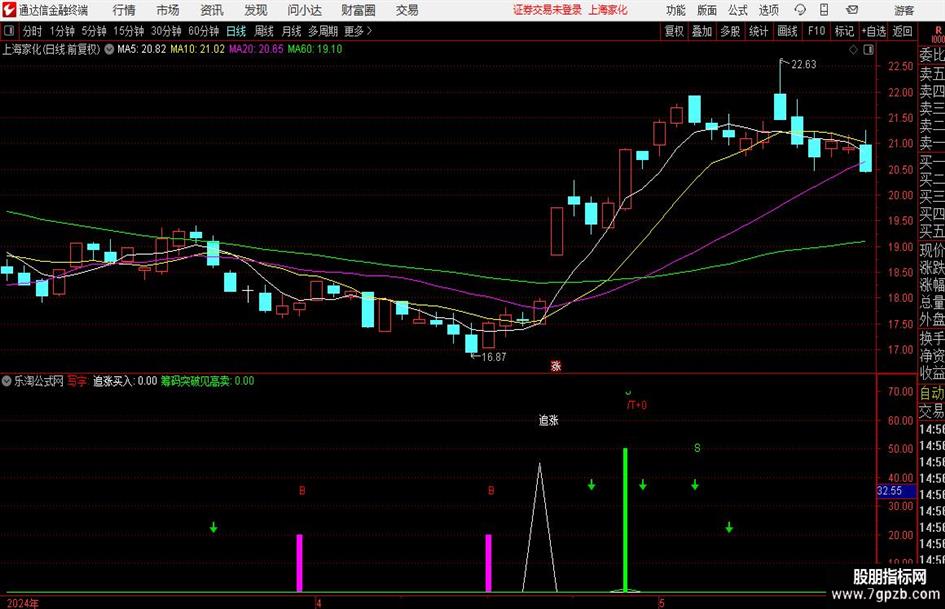Switch to the 分时 time-sharing tab
This screenshot has height=609, width=945.
coord(33,31)
